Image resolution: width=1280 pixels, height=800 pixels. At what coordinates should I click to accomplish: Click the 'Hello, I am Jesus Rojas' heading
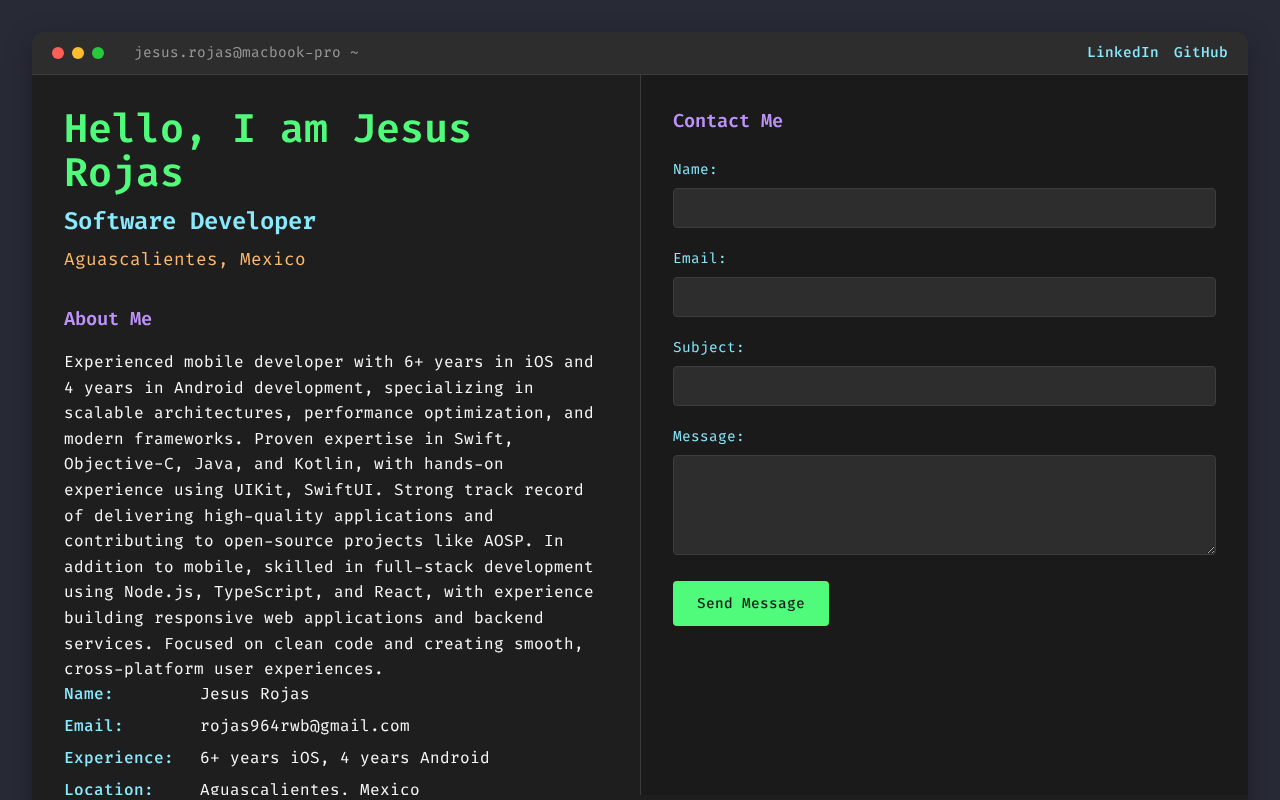click(x=268, y=151)
